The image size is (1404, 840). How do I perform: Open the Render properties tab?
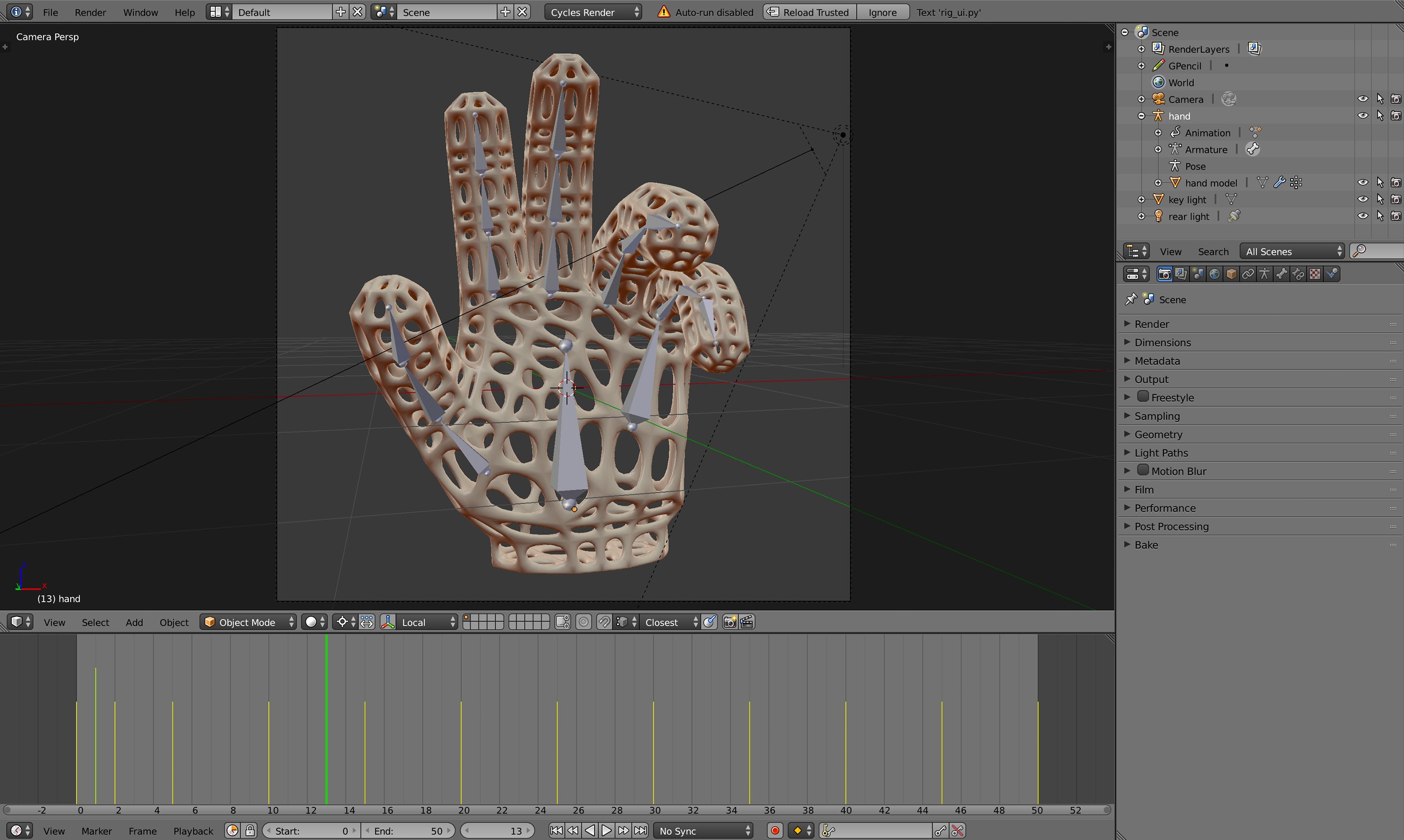pyautogui.click(x=1165, y=273)
